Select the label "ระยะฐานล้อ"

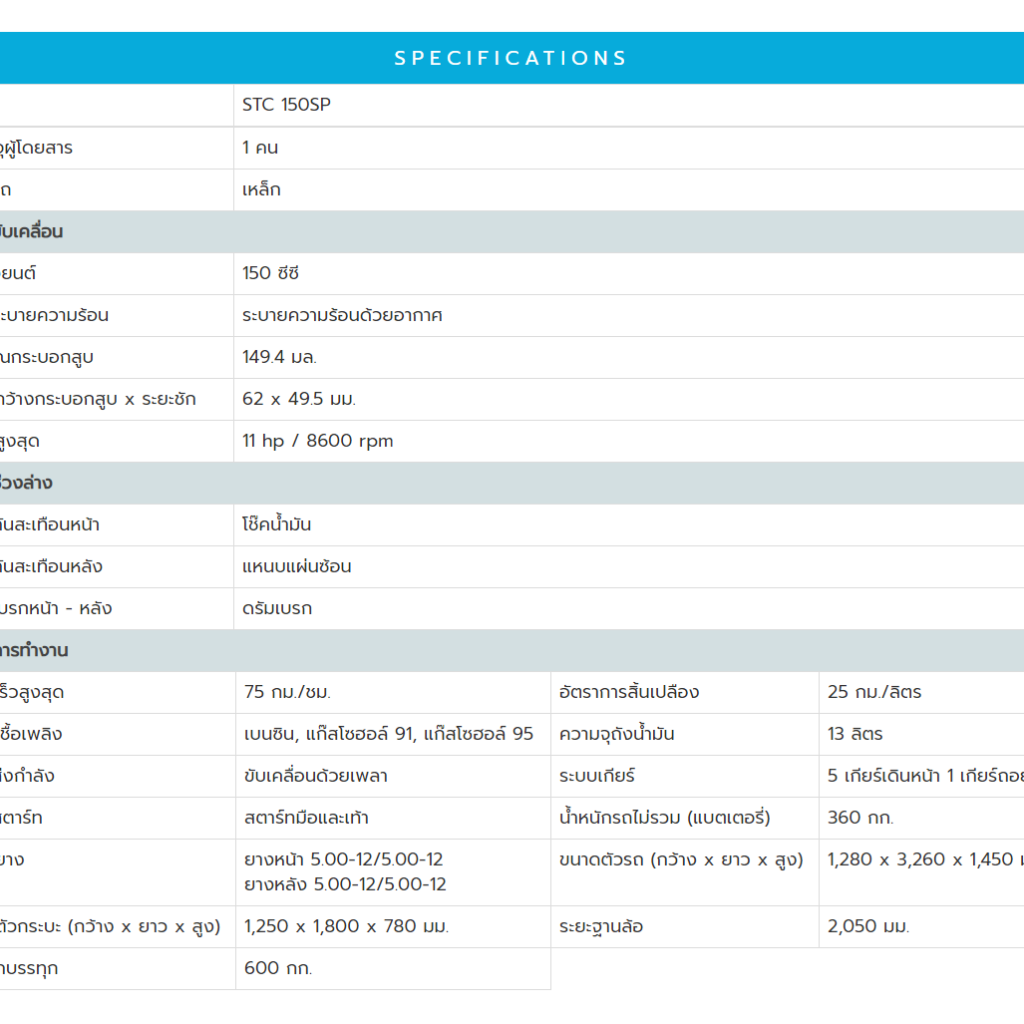[601, 926]
